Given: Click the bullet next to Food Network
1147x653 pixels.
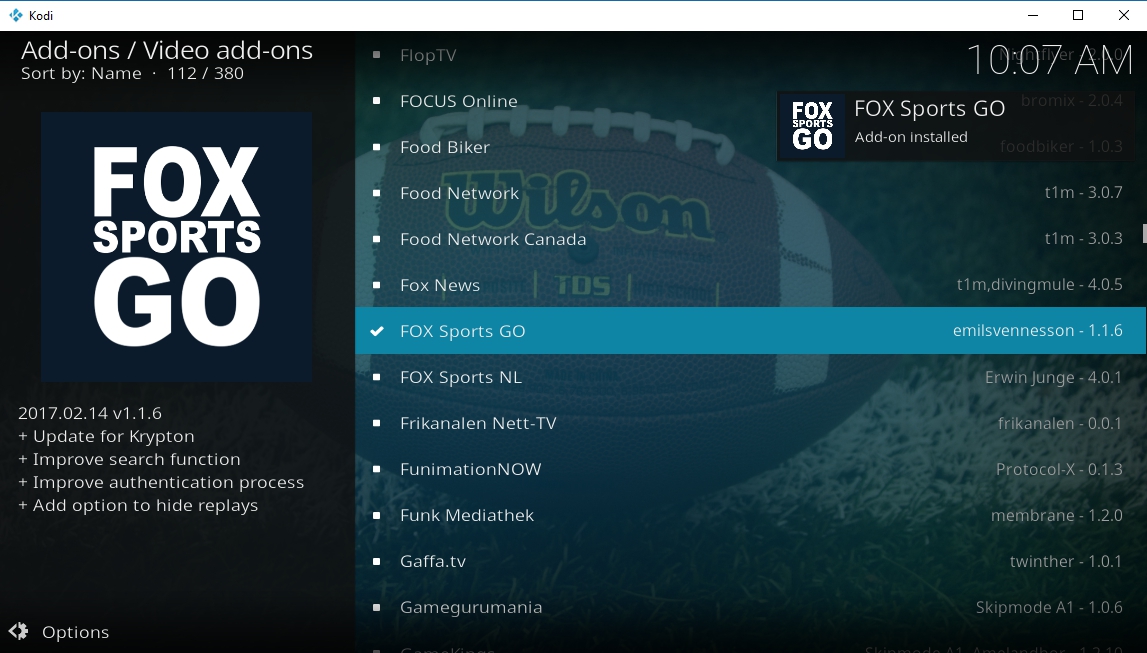Looking at the screenshot, I should pos(377,193).
